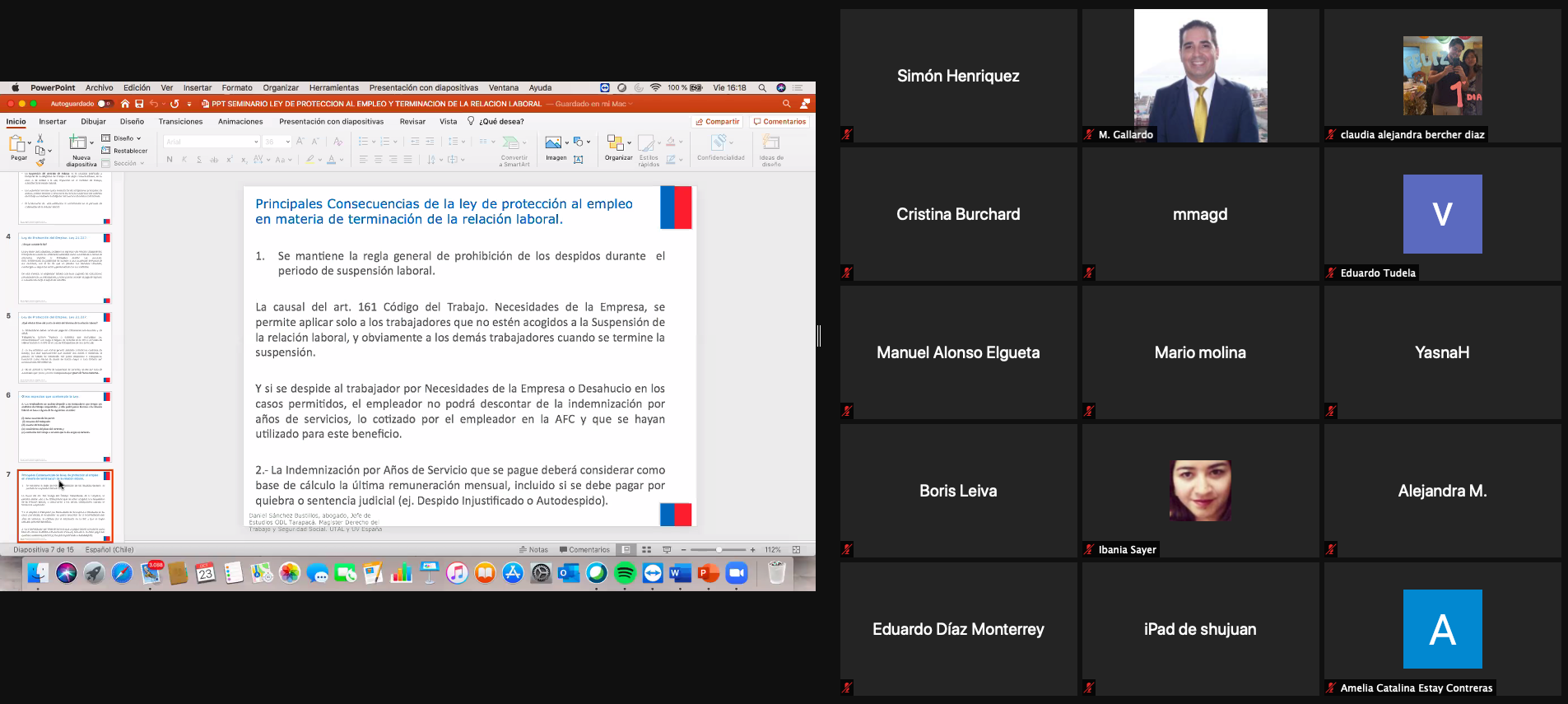
Task: Switch to slide sorter view icon
Action: click(x=646, y=550)
